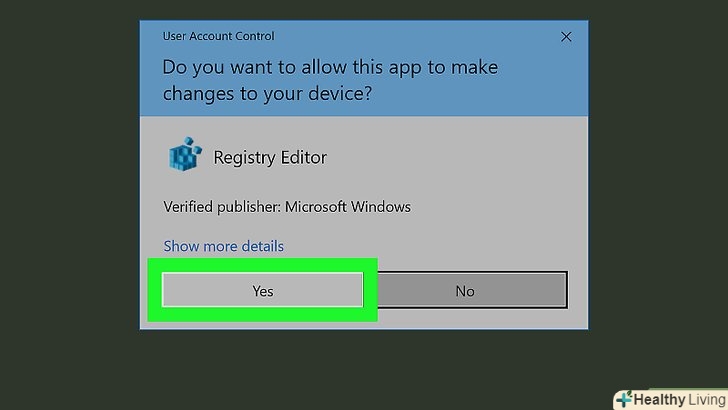Close the User Account Control dialog
This screenshot has height=410, width=728.
tap(566, 37)
